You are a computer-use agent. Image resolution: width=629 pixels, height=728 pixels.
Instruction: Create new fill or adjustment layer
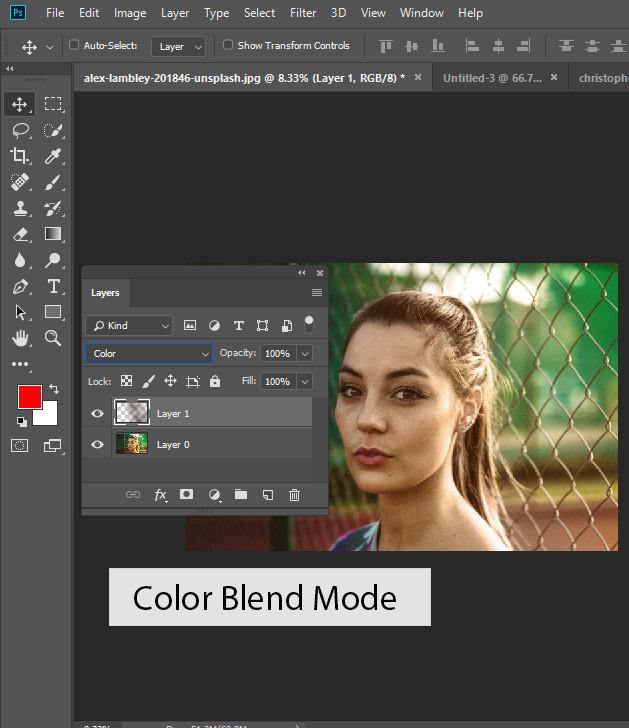(x=214, y=495)
